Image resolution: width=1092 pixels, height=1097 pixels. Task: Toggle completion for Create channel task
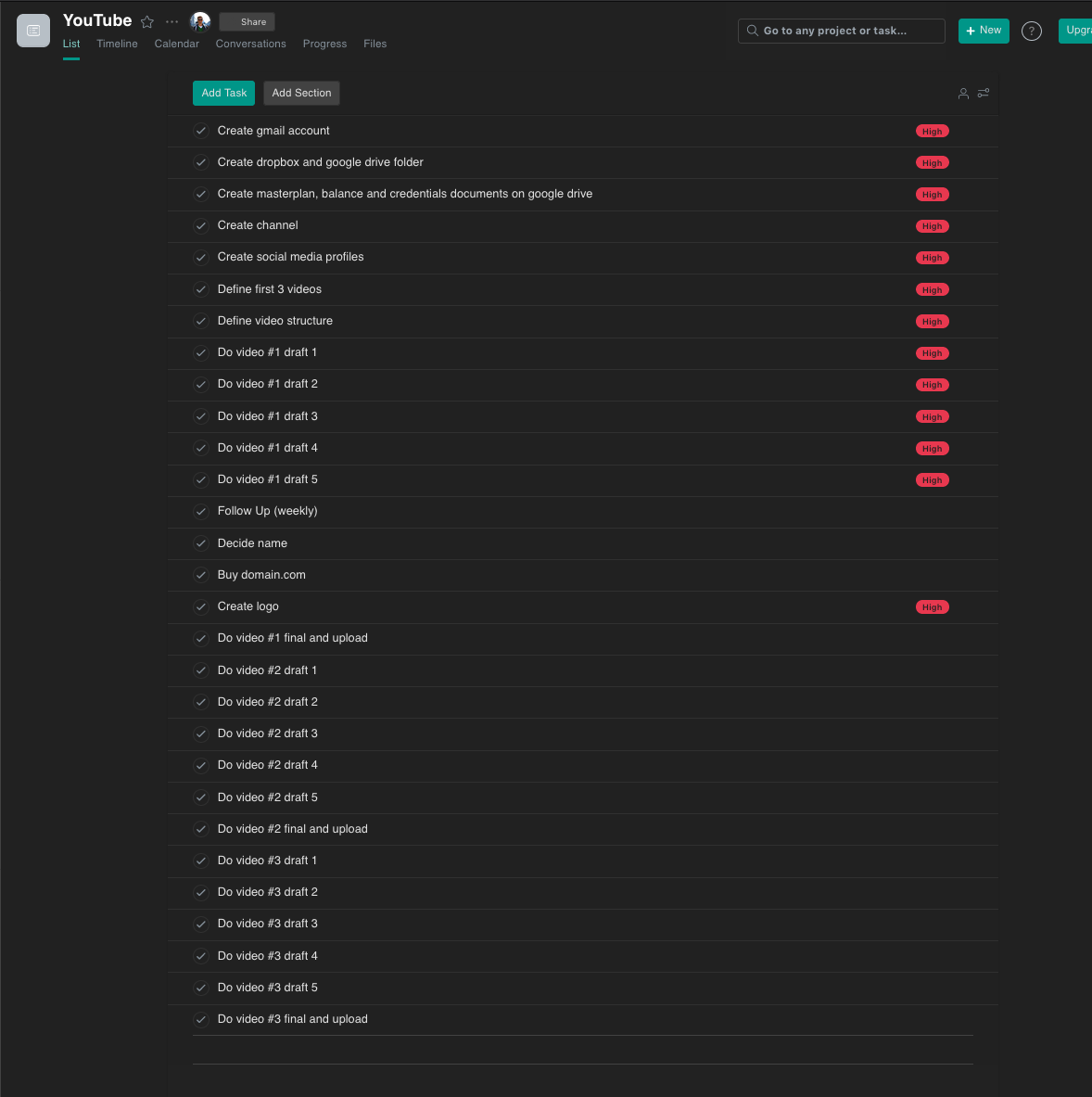[x=201, y=226]
